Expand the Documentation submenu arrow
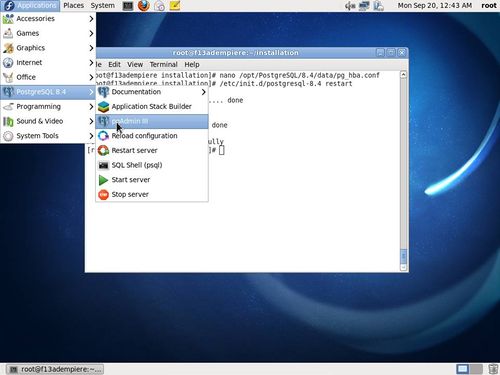The width and height of the screenshot is (500, 375). pyautogui.click(x=203, y=92)
